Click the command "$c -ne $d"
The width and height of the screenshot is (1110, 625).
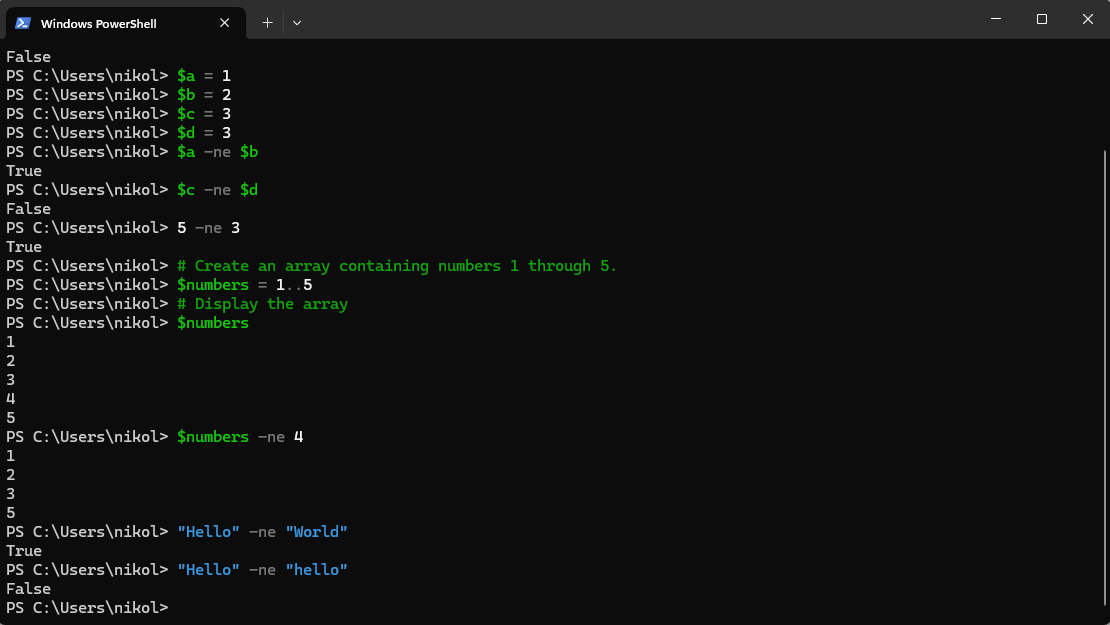(217, 190)
